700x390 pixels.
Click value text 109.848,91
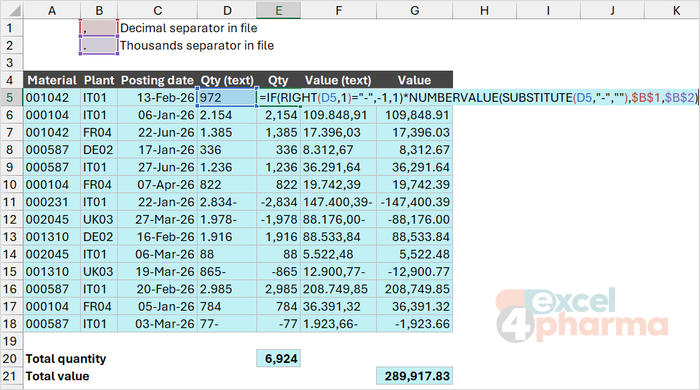coord(338,115)
